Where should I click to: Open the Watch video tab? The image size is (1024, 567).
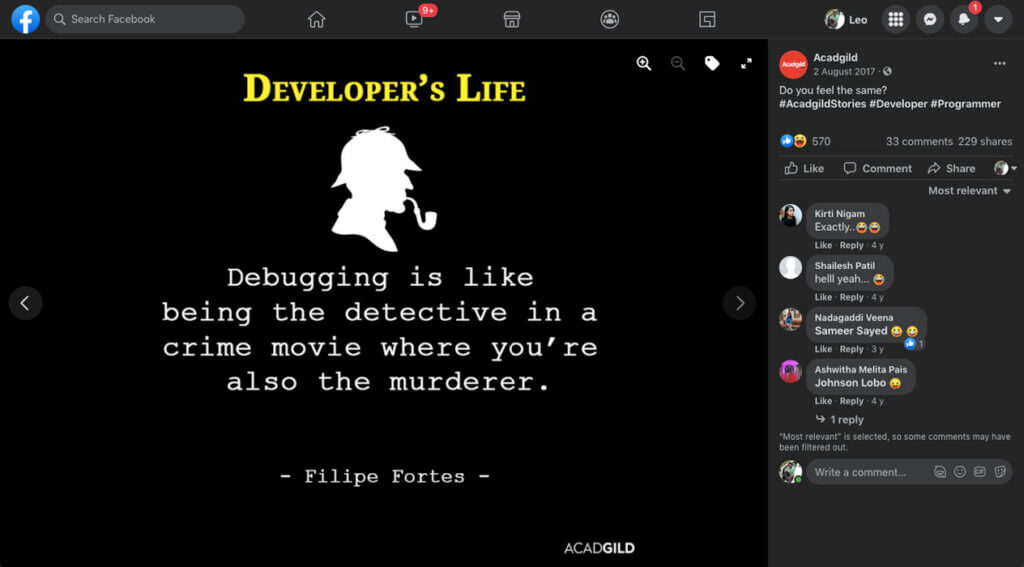(x=415, y=19)
